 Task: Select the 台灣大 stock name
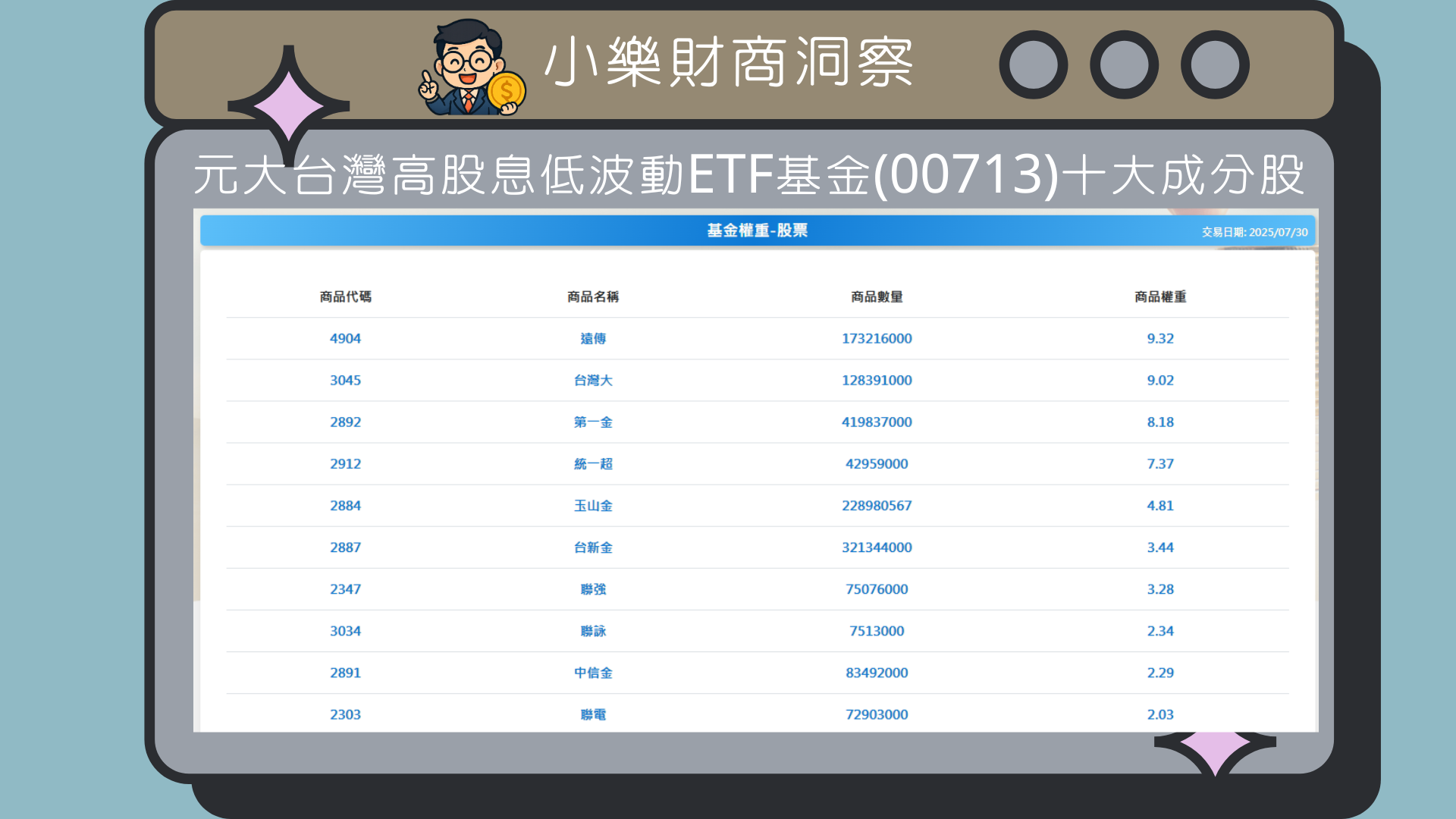pyautogui.click(x=592, y=380)
